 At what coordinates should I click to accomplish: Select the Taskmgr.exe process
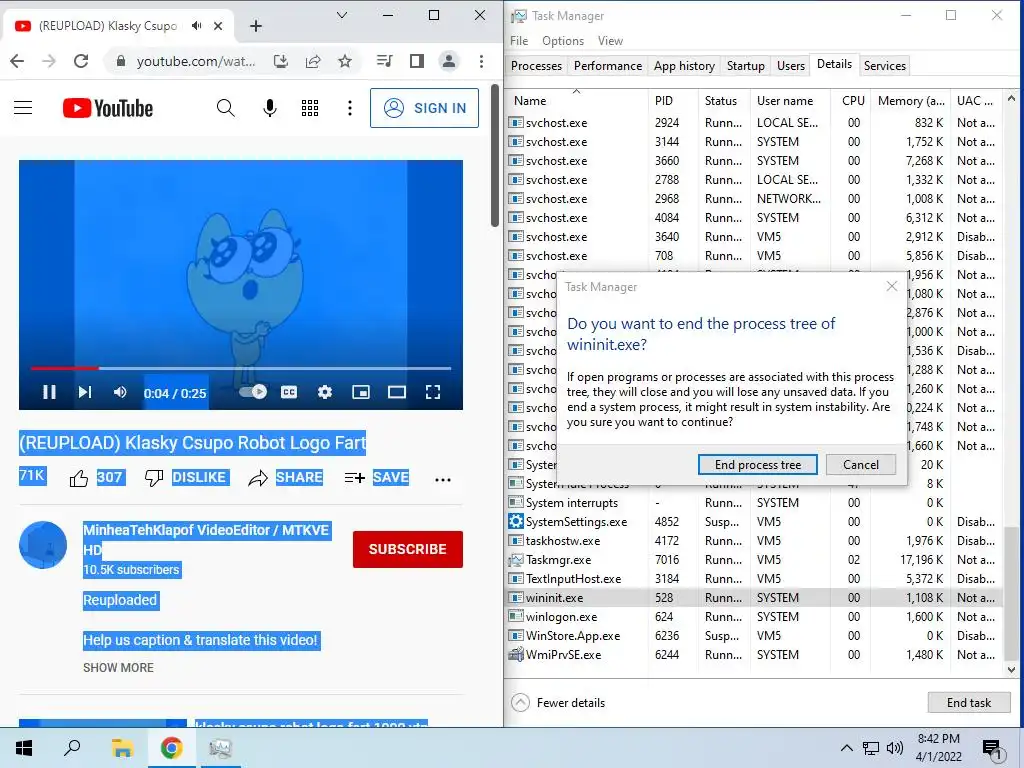coord(754,560)
